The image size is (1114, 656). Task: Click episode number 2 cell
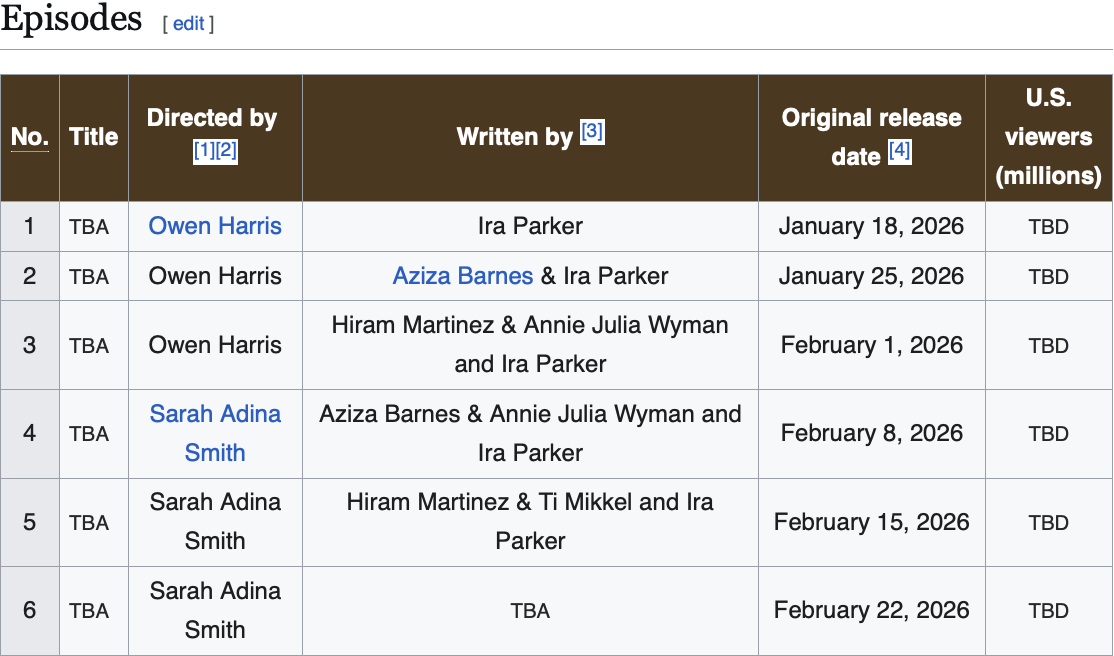(x=29, y=276)
